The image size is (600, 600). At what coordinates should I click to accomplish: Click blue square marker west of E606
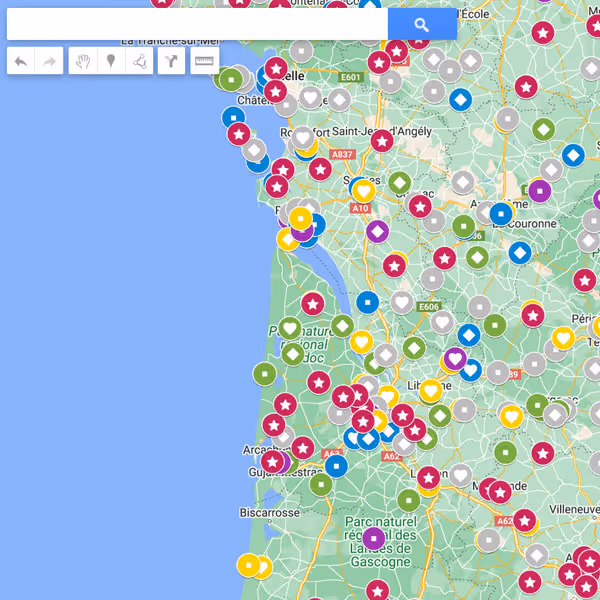368,302
